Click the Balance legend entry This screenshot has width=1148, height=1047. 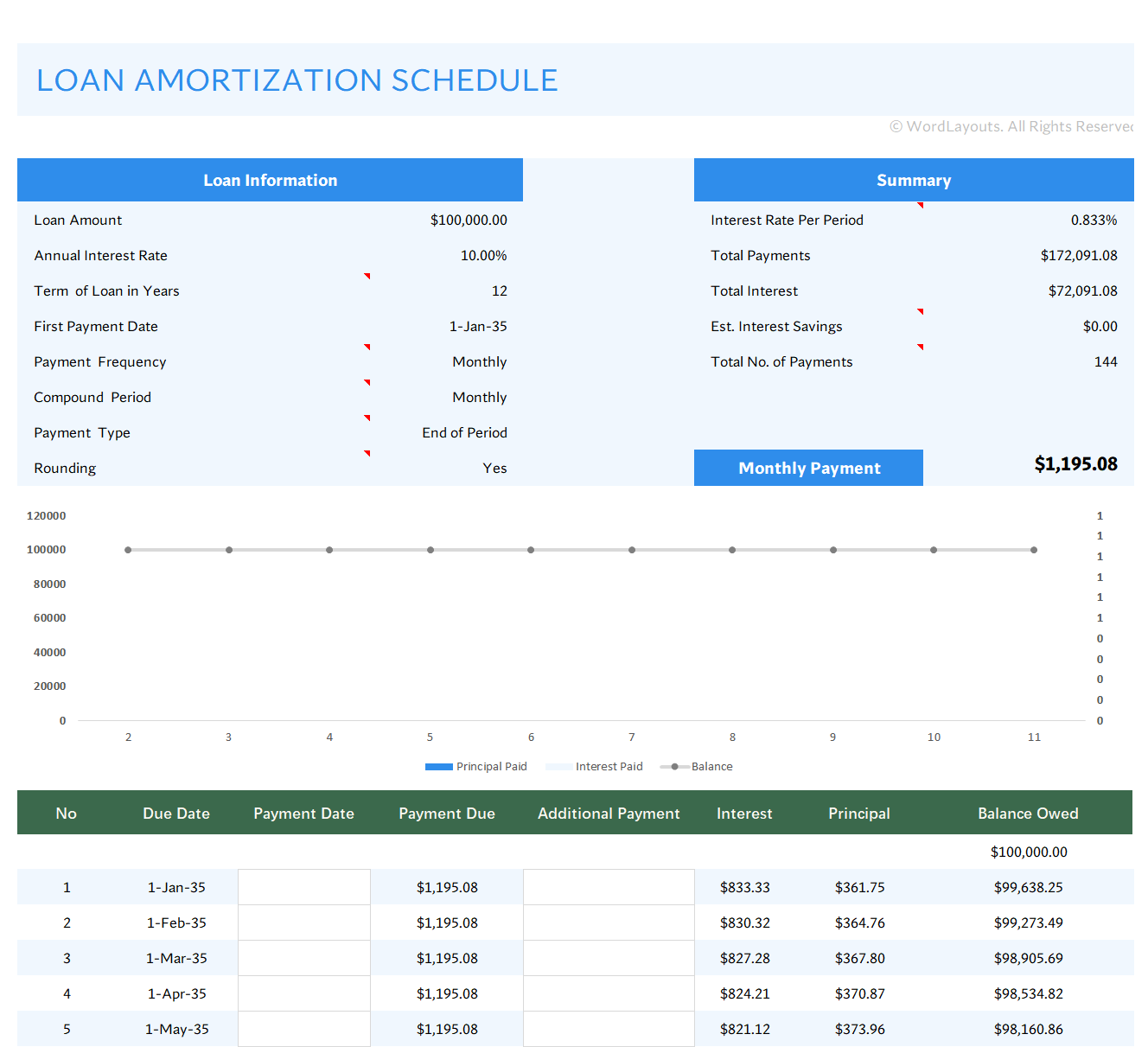coord(697,767)
